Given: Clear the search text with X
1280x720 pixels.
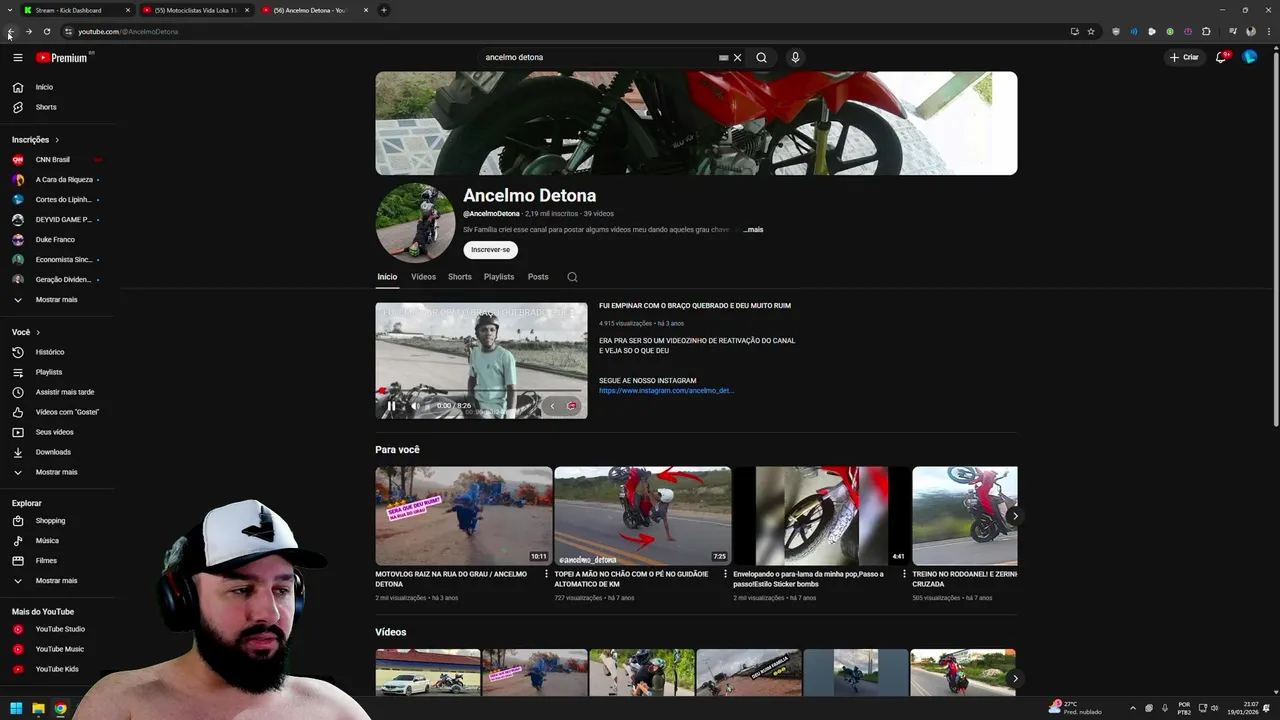Looking at the screenshot, I should click(x=738, y=57).
